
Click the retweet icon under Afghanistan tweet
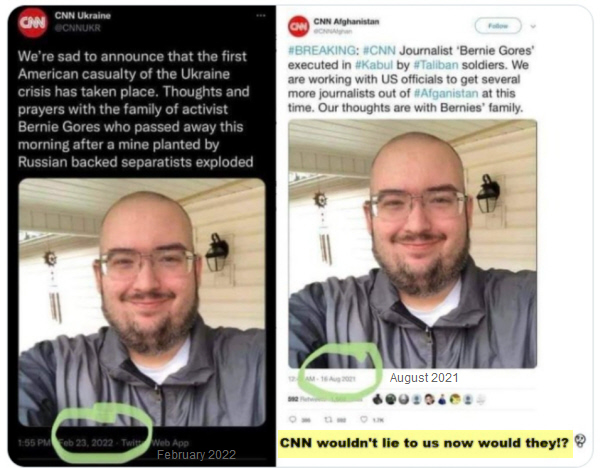pyautogui.click(x=328, y=420)
